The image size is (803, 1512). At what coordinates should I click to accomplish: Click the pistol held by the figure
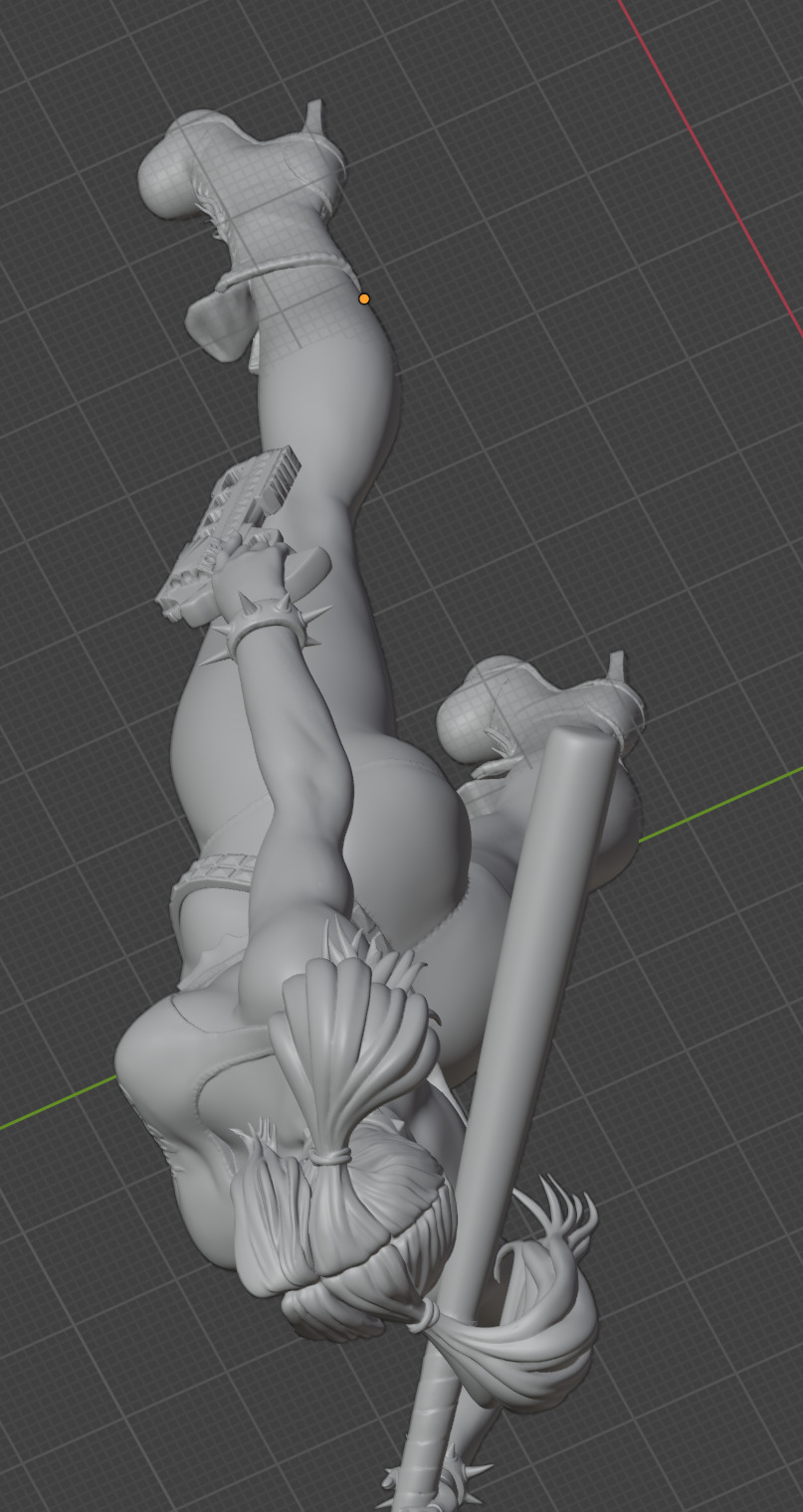[230, 535]
